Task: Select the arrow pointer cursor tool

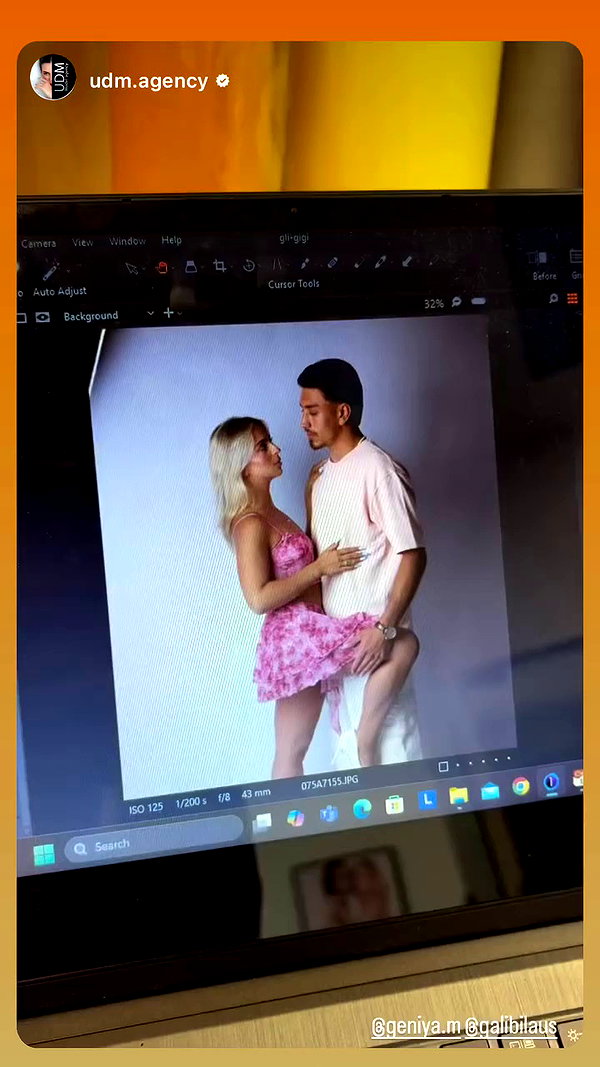Action: [132, 267]
